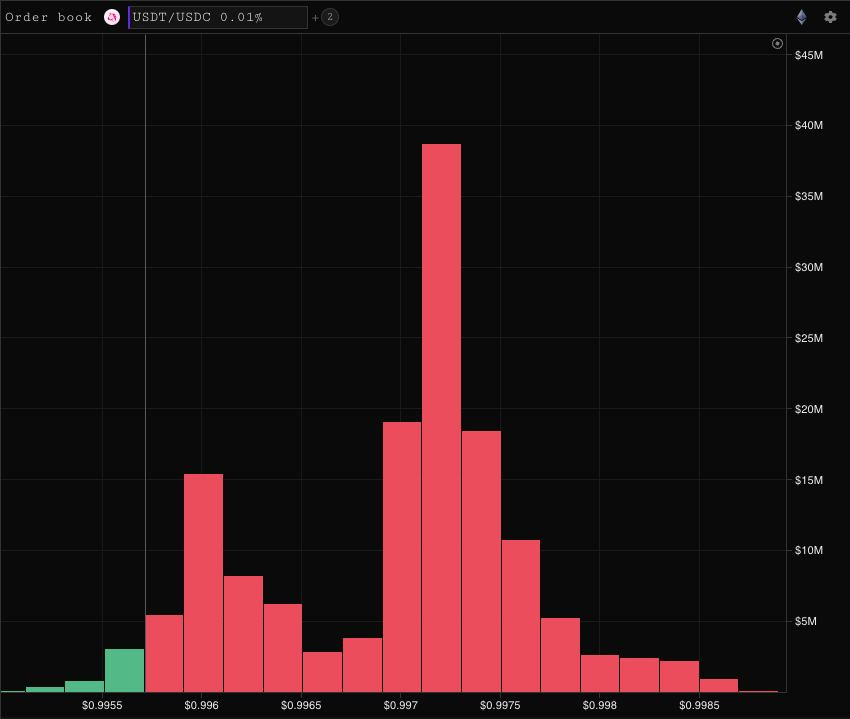
Task: Click the red bar peaking near $15M
Action: tap(203, 583)
